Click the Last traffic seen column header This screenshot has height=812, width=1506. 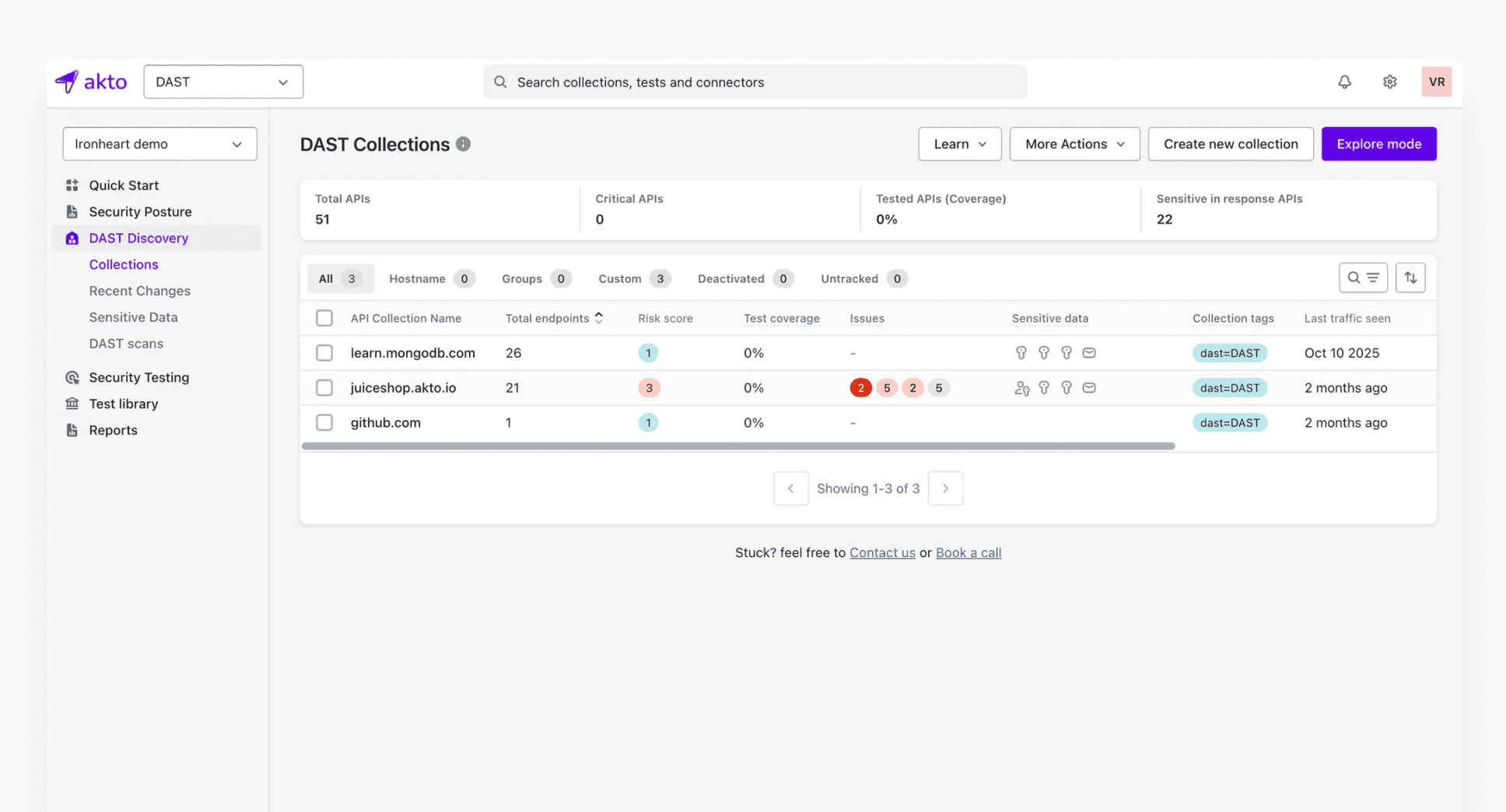[x=1347, y=318]
